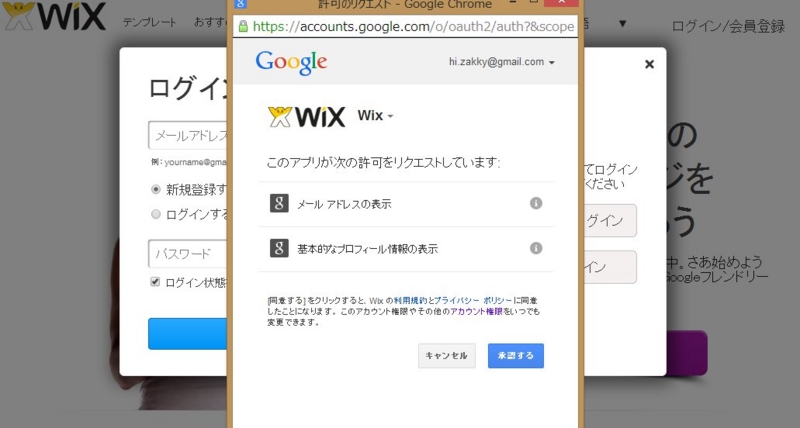Select the ログインする radio button
The height and width of the screenshot is (428, 800).
(x=156, y=214)
